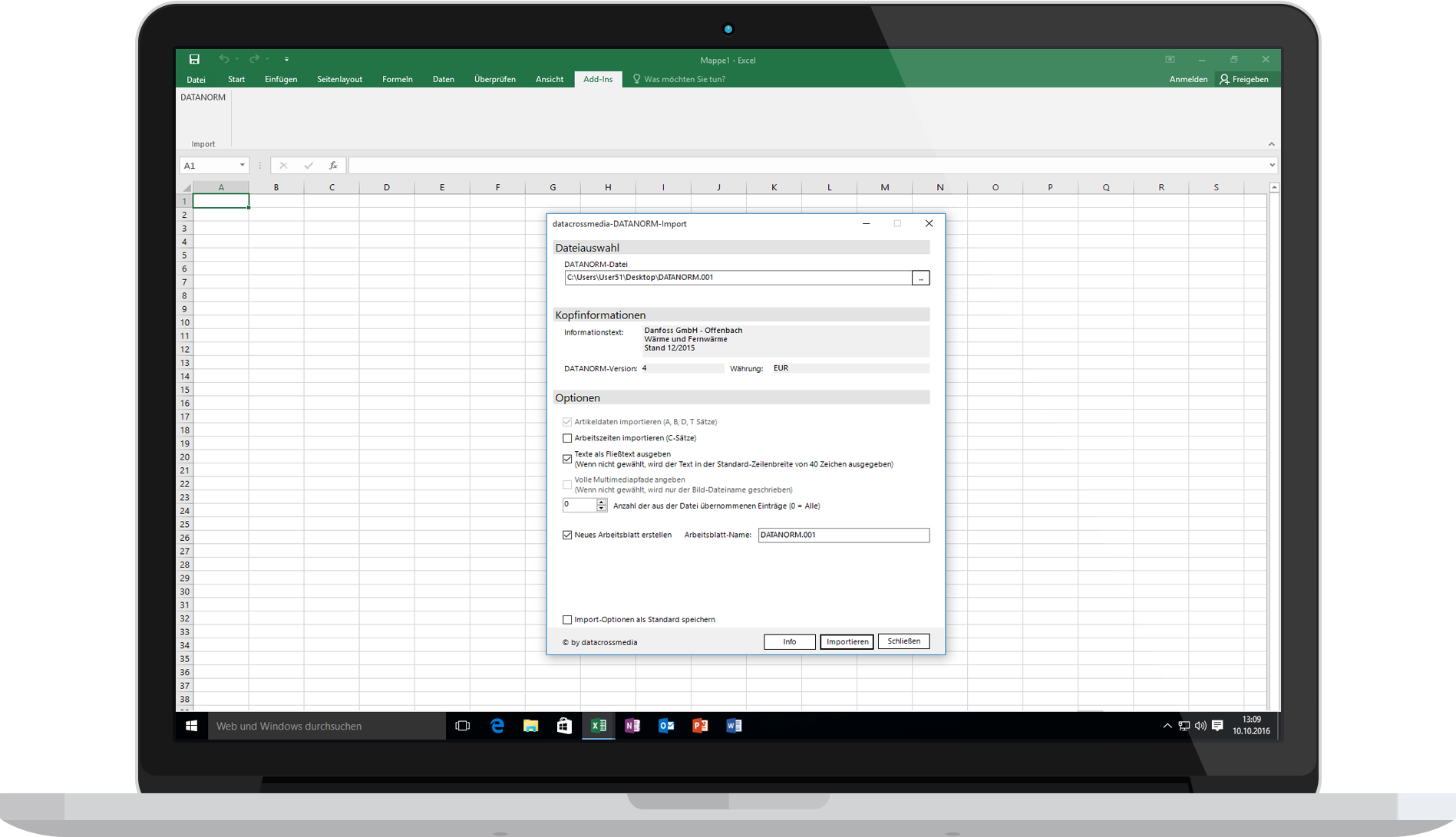Click the Importieren button

point(846,641)
